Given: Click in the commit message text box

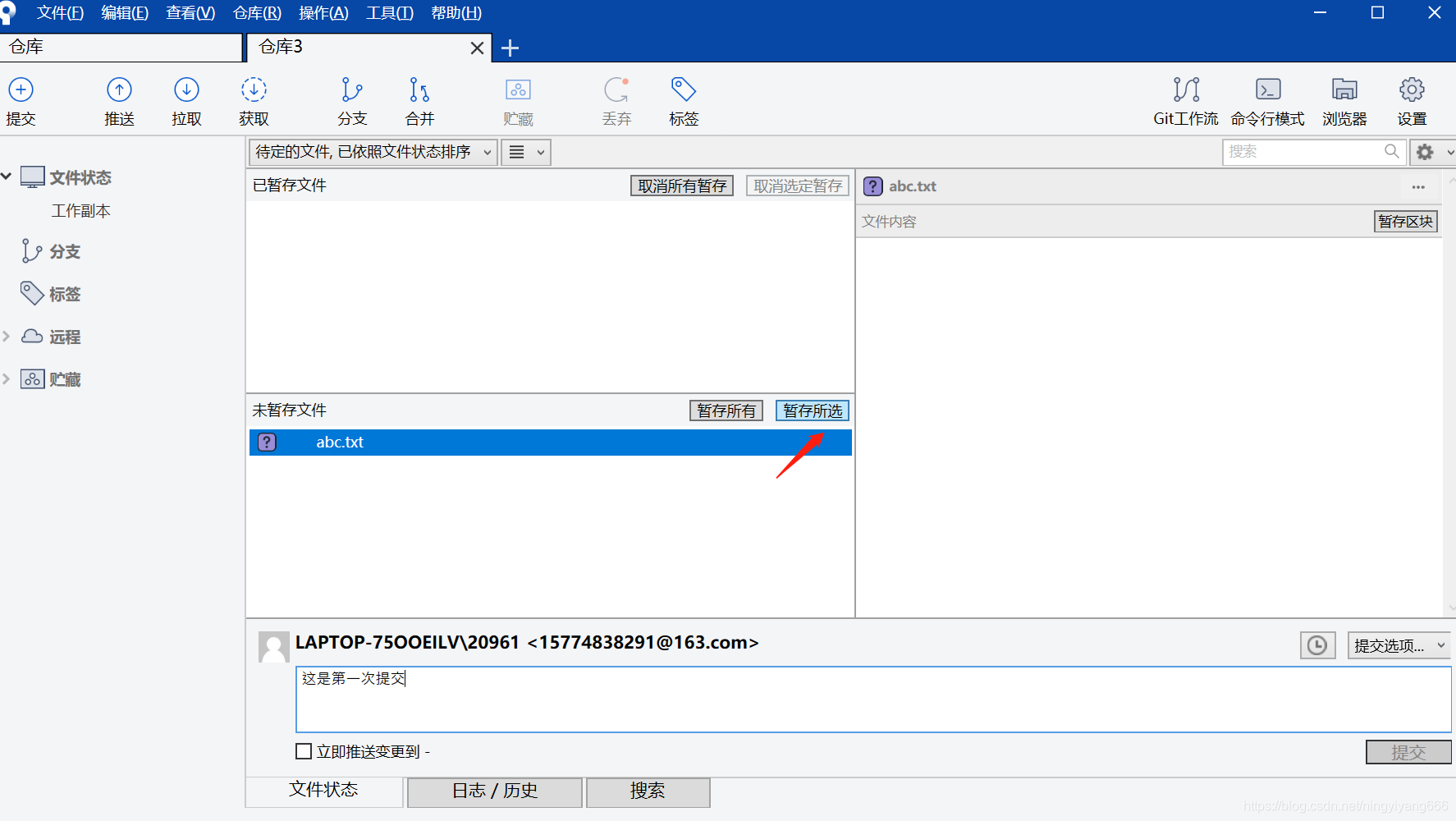Looking at the screenshot, I should point(873,699).
